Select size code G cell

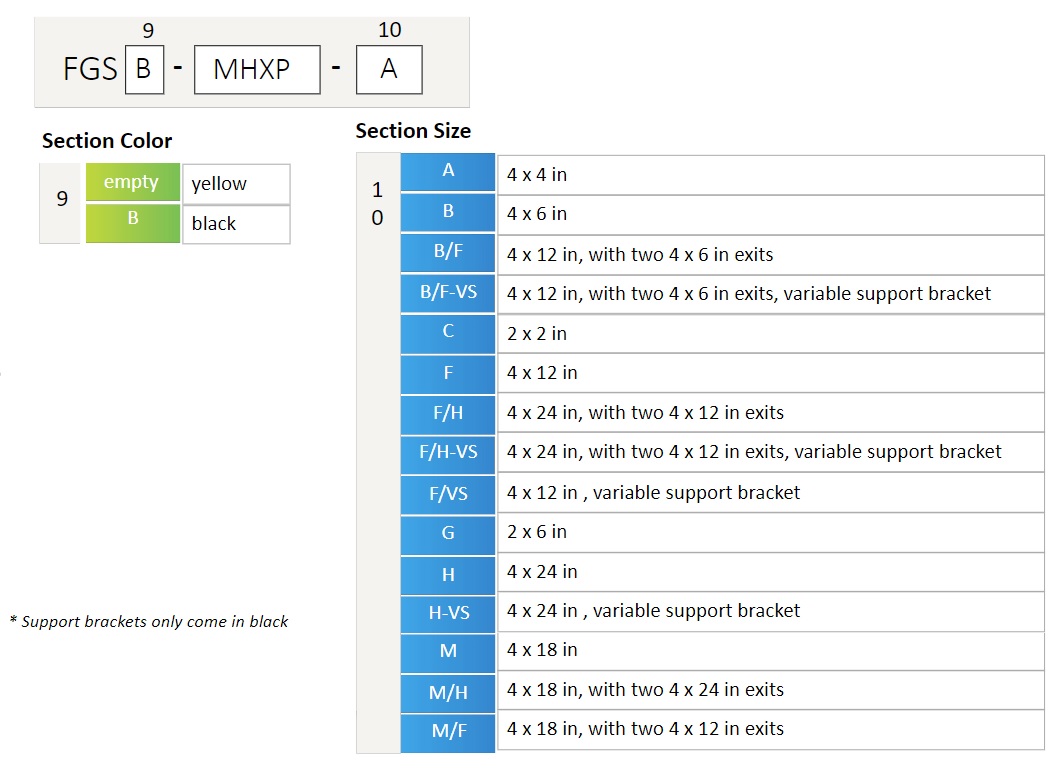click(x=448, y=535)
